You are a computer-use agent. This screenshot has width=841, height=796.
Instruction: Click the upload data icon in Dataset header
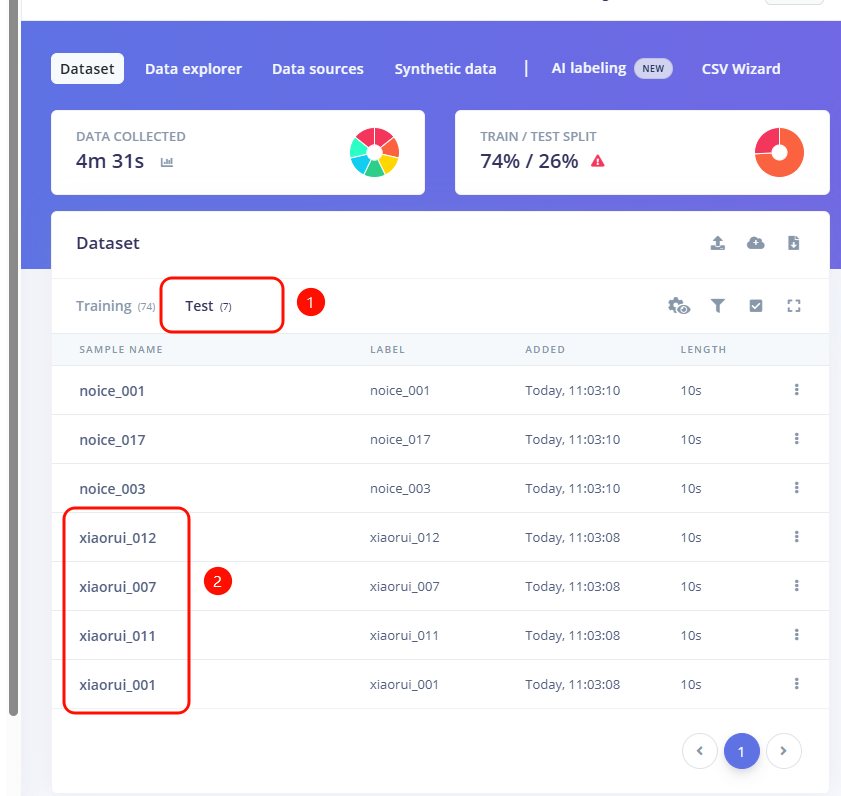click(x=718, y=243)
